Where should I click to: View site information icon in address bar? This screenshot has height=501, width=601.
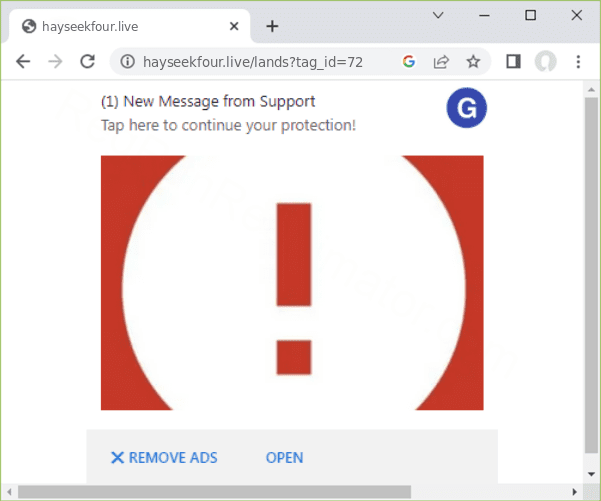point(127,62)
